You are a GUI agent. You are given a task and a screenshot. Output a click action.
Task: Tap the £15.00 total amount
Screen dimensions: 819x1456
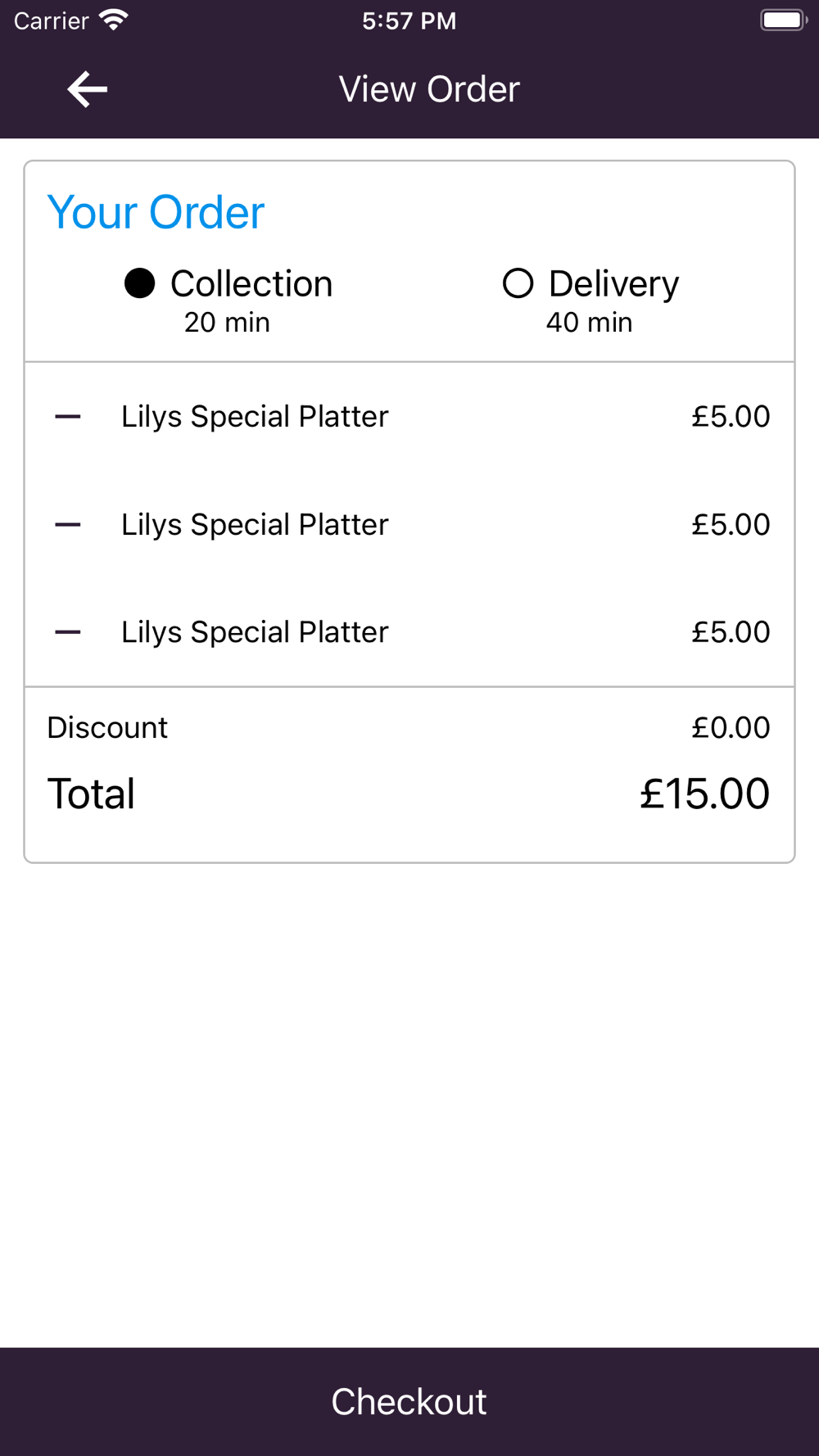tap(704, 794)
